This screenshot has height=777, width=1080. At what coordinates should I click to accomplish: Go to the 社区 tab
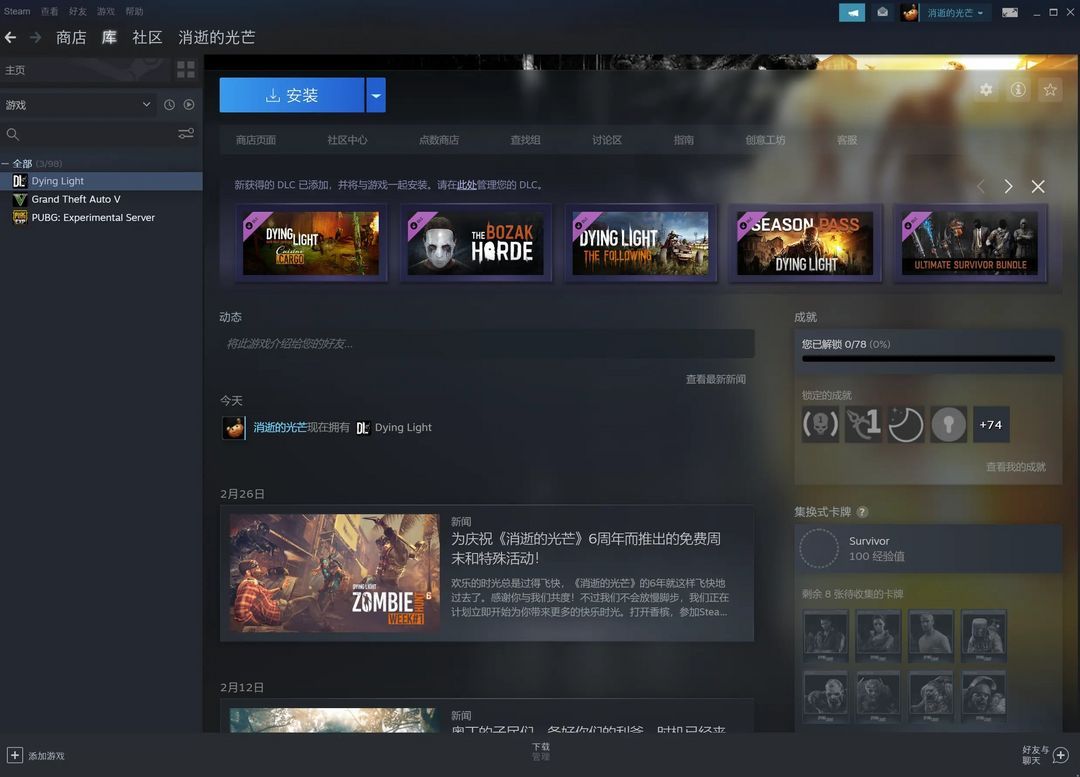pyautogui.click(x=147, y=37)
